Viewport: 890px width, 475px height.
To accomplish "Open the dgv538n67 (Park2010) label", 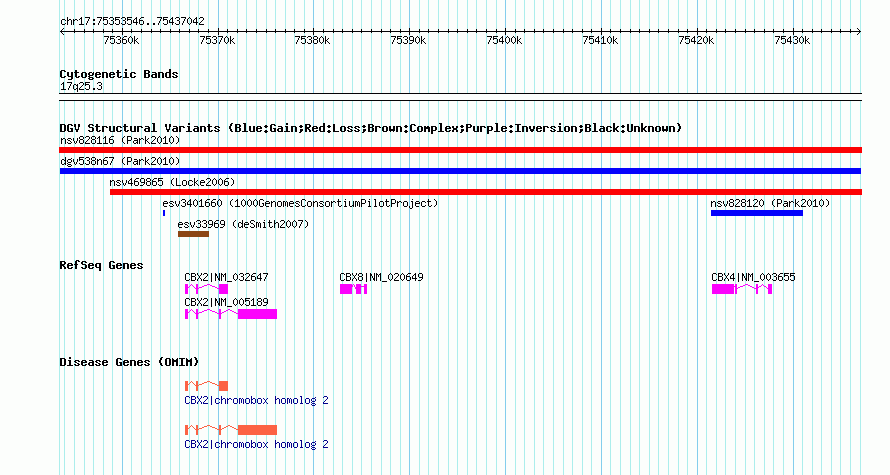I will tap(120, 161).
